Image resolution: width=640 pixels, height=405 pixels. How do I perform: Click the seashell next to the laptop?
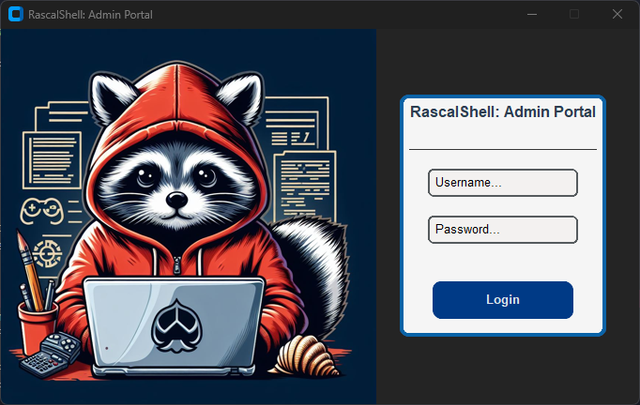pos(305,356)
